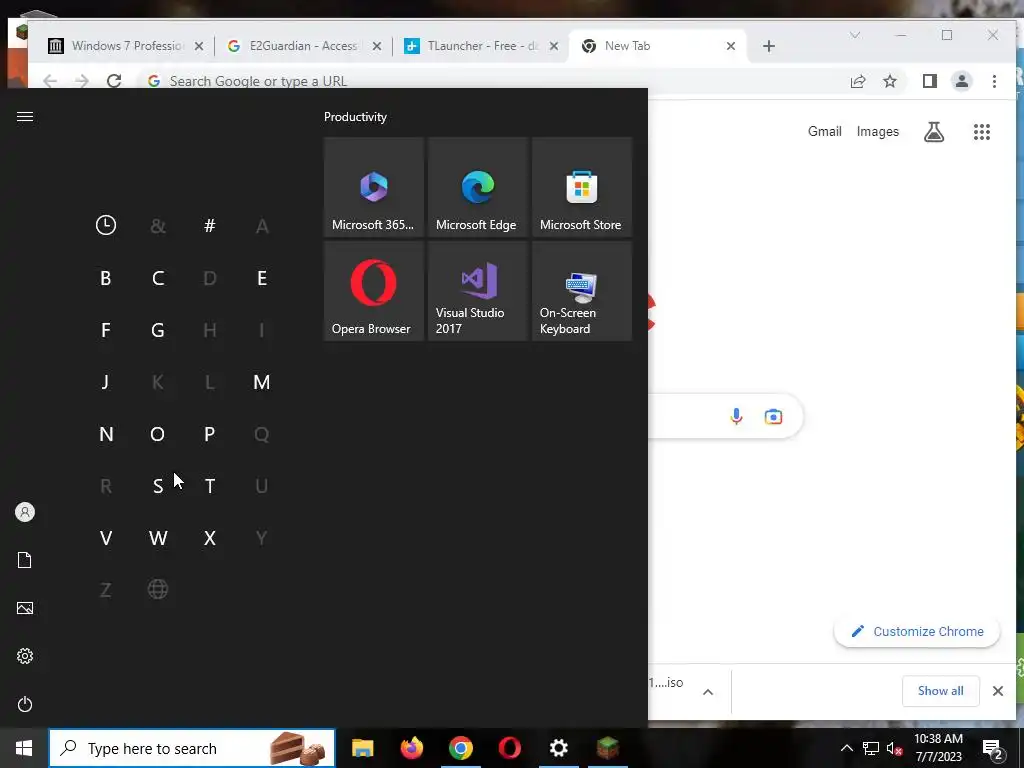The width and height of the screenshot is (1024, 768).
Task: Jump to apps starting with B
Action: pyautogui.click(x=106, y=278)
